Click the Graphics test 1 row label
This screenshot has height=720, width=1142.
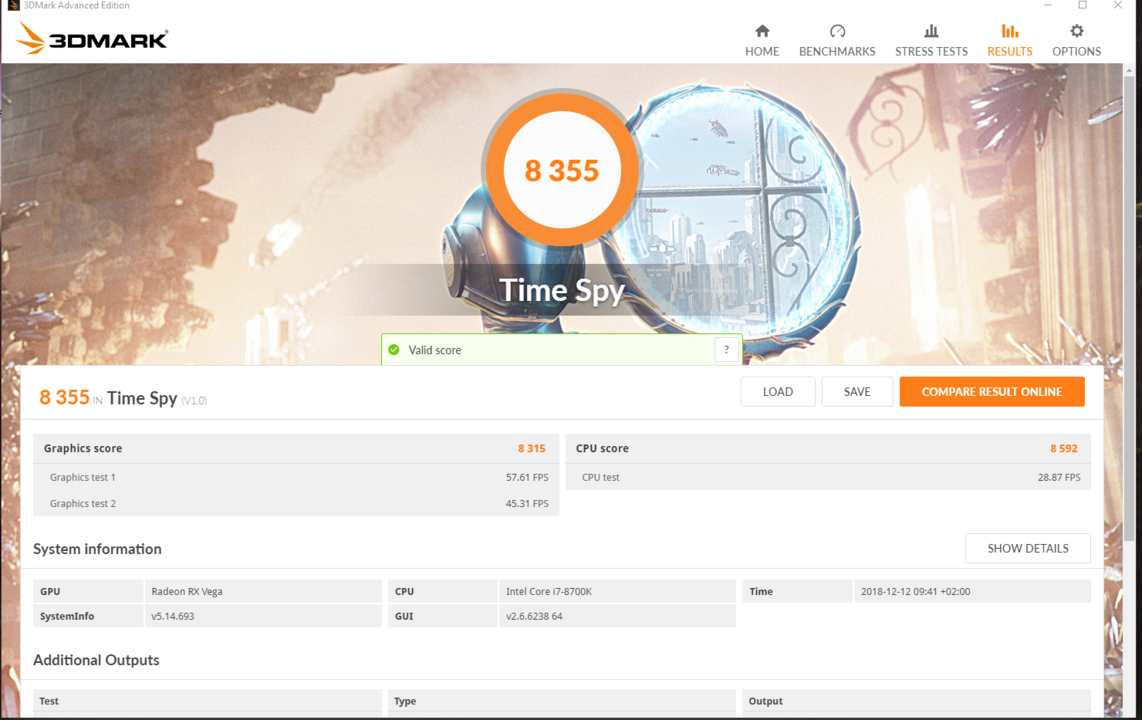tap(82, 478)
